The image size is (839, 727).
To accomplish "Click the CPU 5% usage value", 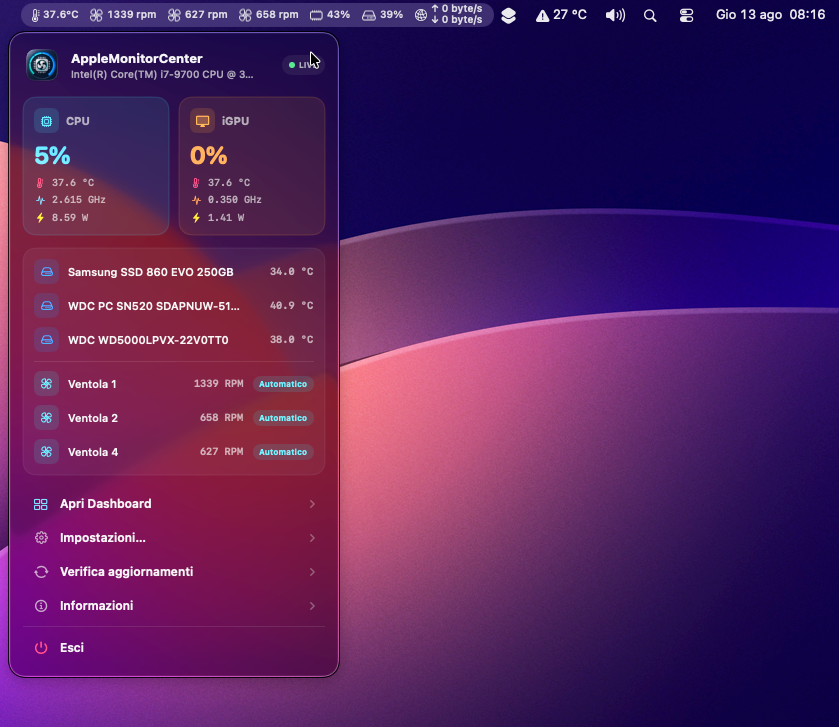I will (52, 156).
